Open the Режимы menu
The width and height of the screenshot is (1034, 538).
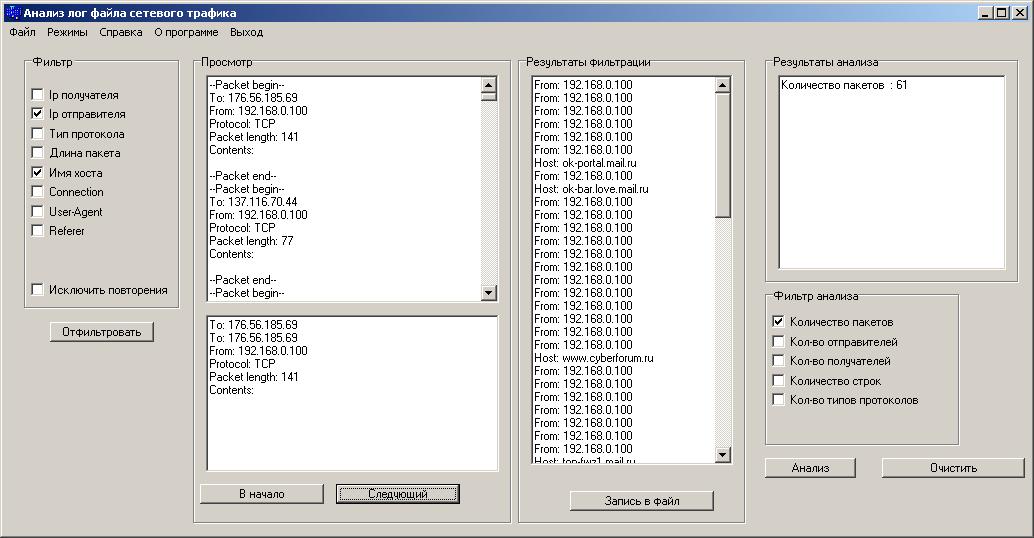[67, 32]
